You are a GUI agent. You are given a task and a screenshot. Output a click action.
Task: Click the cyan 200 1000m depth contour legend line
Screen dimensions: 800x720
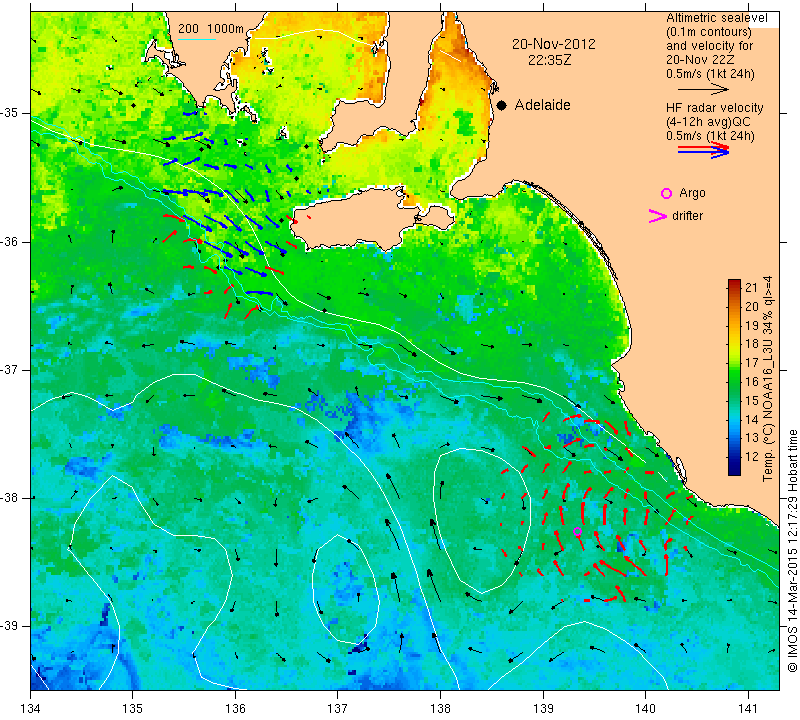197,39
